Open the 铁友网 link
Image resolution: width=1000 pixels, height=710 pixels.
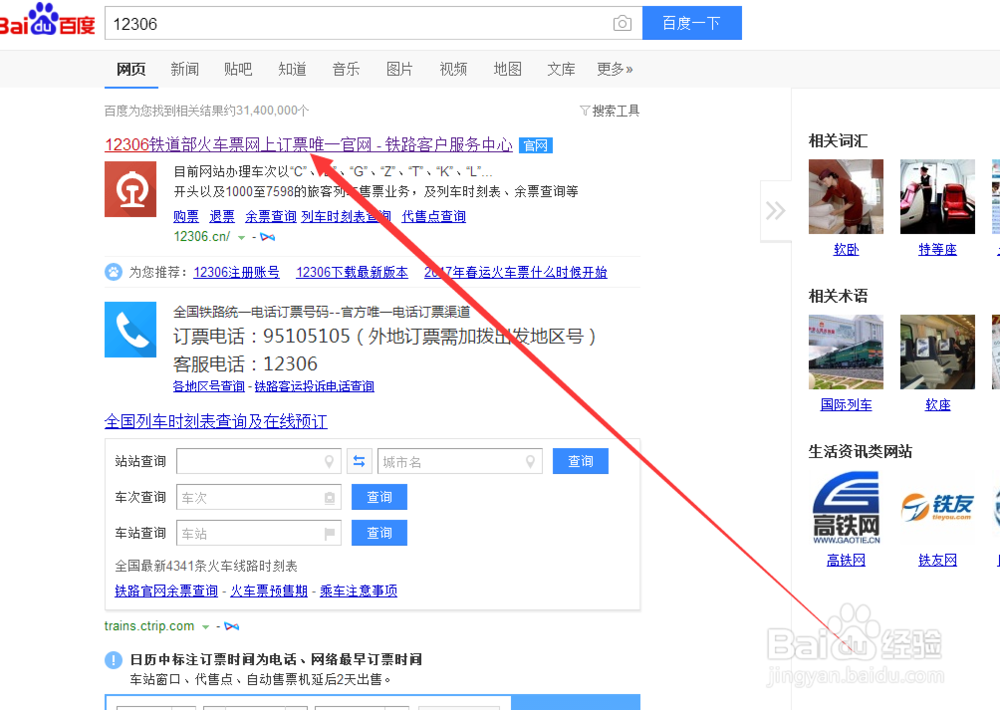pos(938,560)
